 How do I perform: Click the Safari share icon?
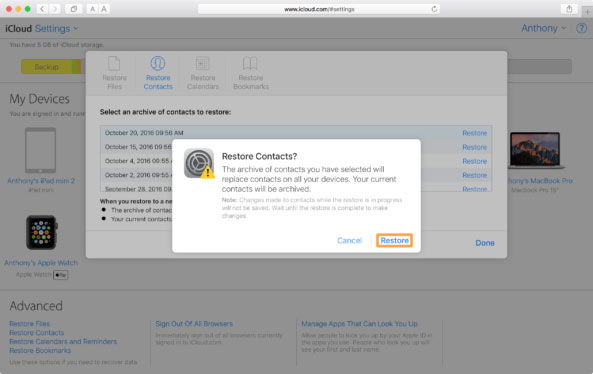click(569, 9)
